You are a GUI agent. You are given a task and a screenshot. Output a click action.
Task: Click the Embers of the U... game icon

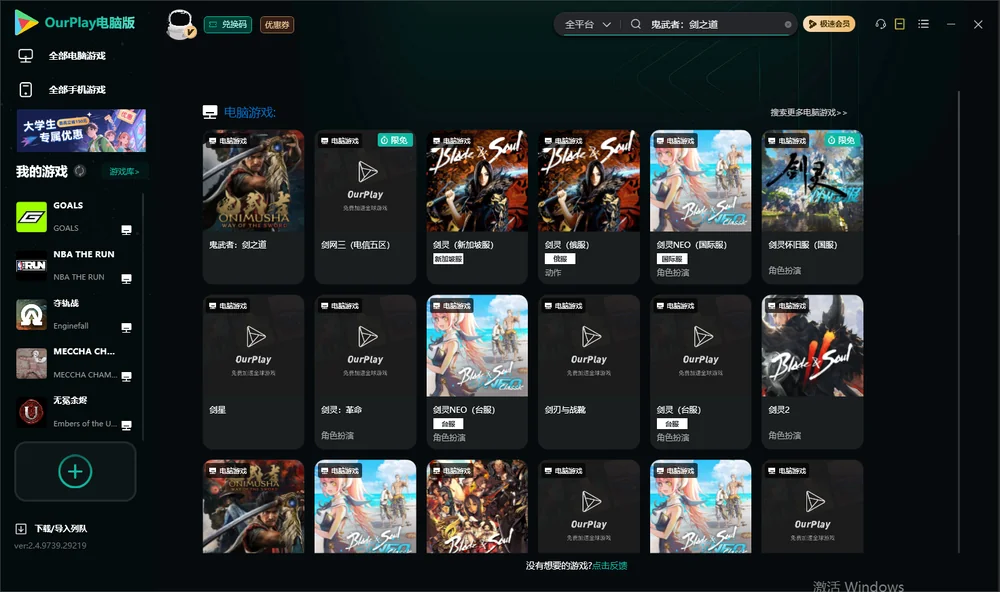(31, 412)
